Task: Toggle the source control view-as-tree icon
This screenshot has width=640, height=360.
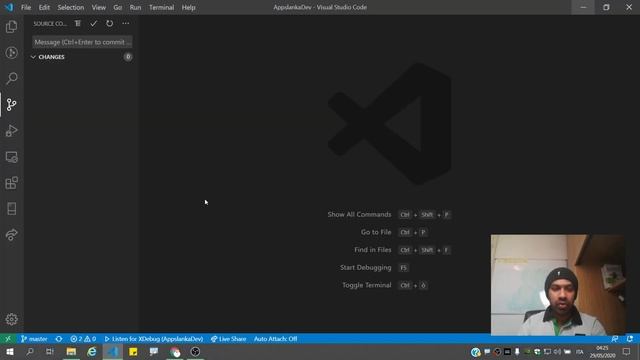Action: [x=78, y=23]
